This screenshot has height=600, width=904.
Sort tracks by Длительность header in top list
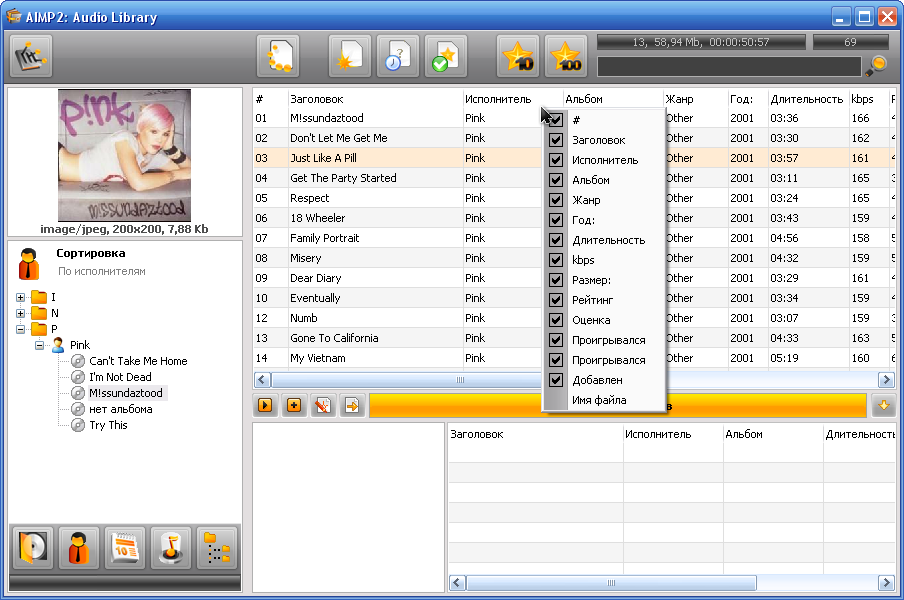(808, 99)
